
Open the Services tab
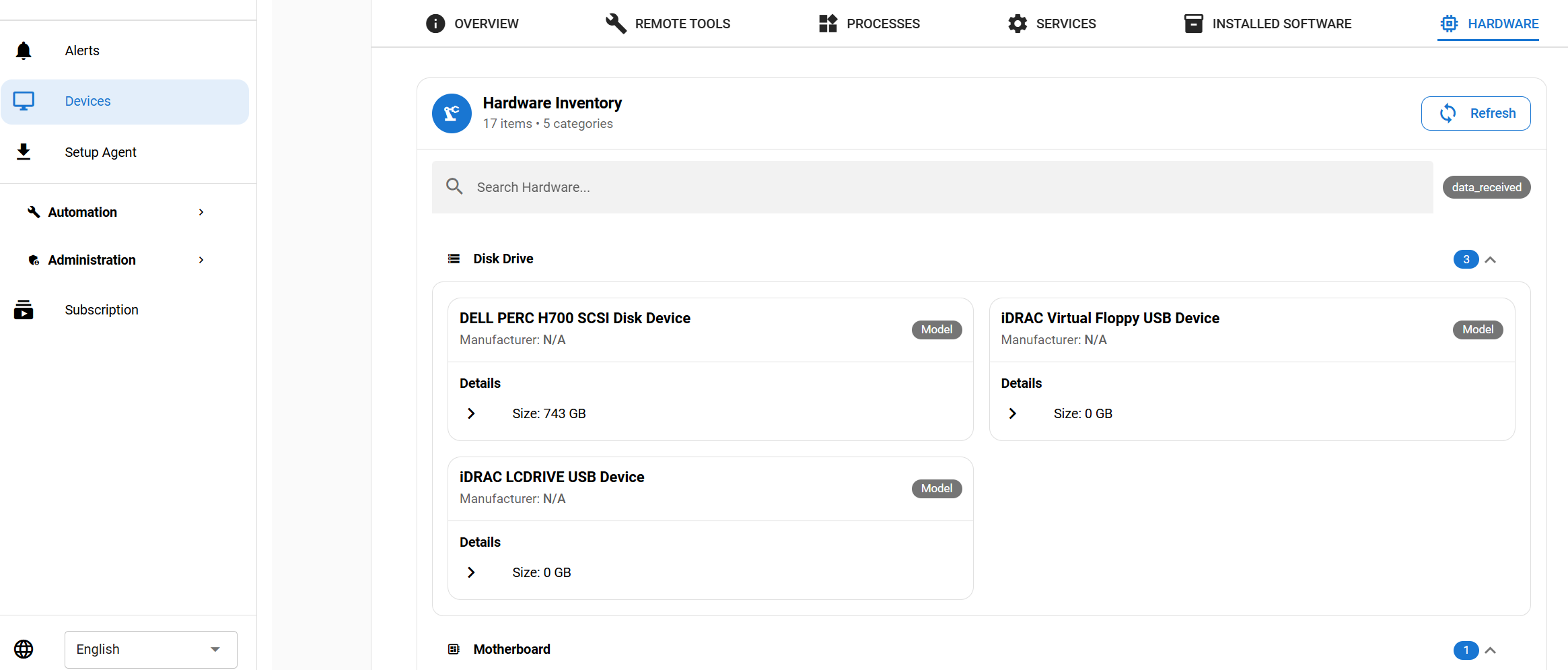(x=1052, y=23)
